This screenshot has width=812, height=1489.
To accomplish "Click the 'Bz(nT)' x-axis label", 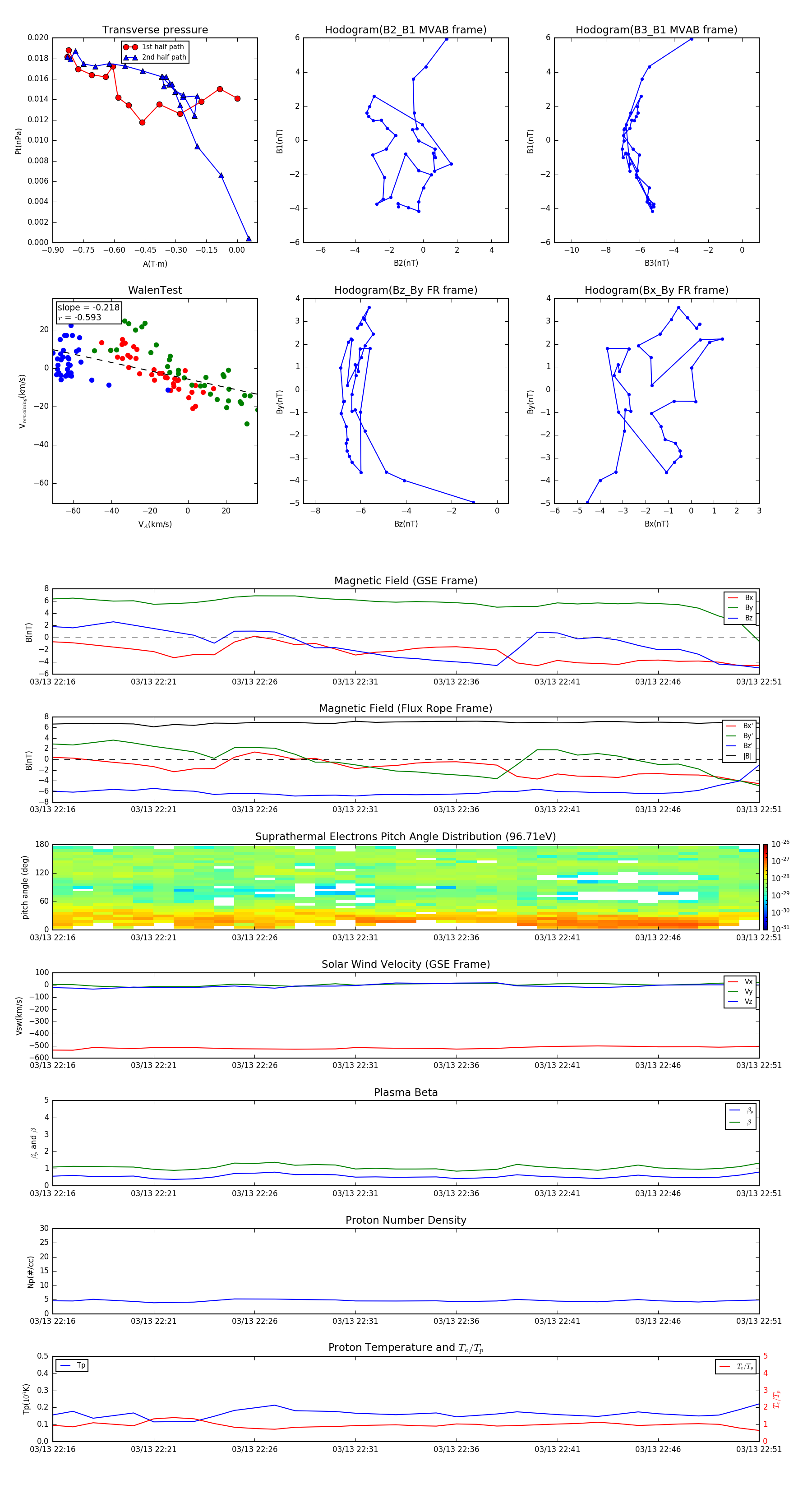I will [x=406, y=524].
